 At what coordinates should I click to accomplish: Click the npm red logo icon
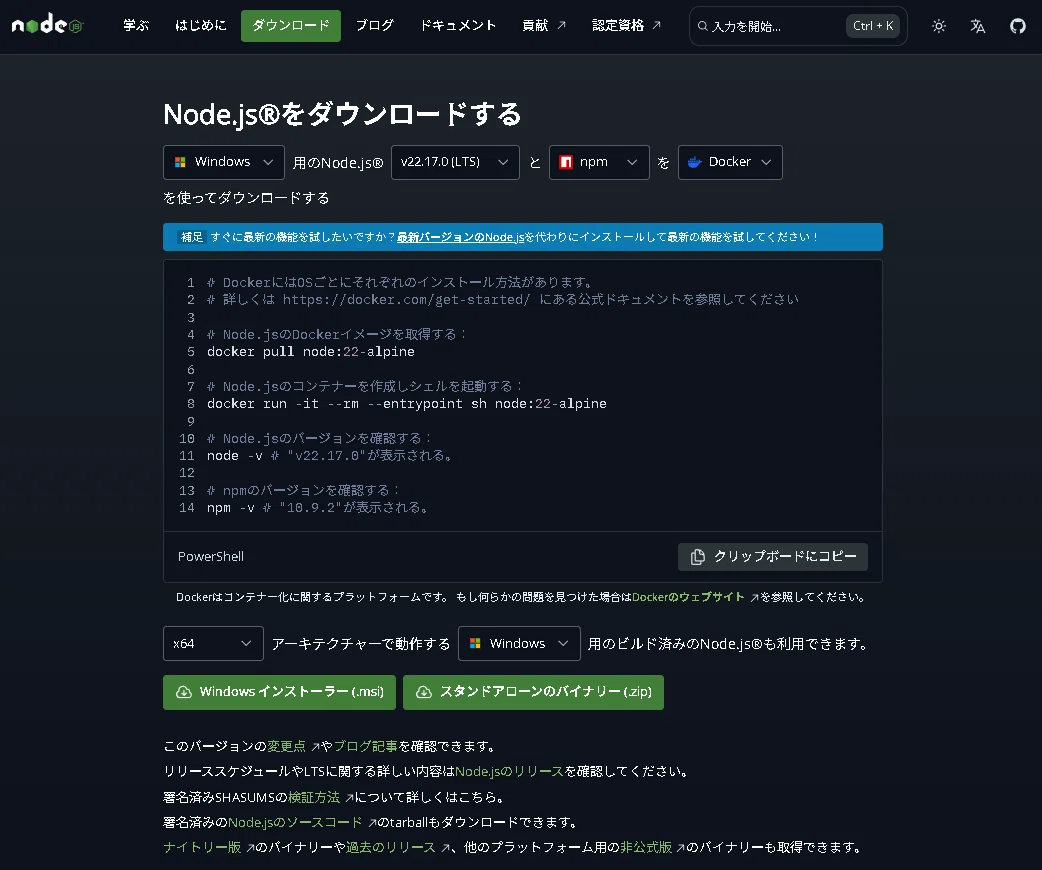coord(566,162)
